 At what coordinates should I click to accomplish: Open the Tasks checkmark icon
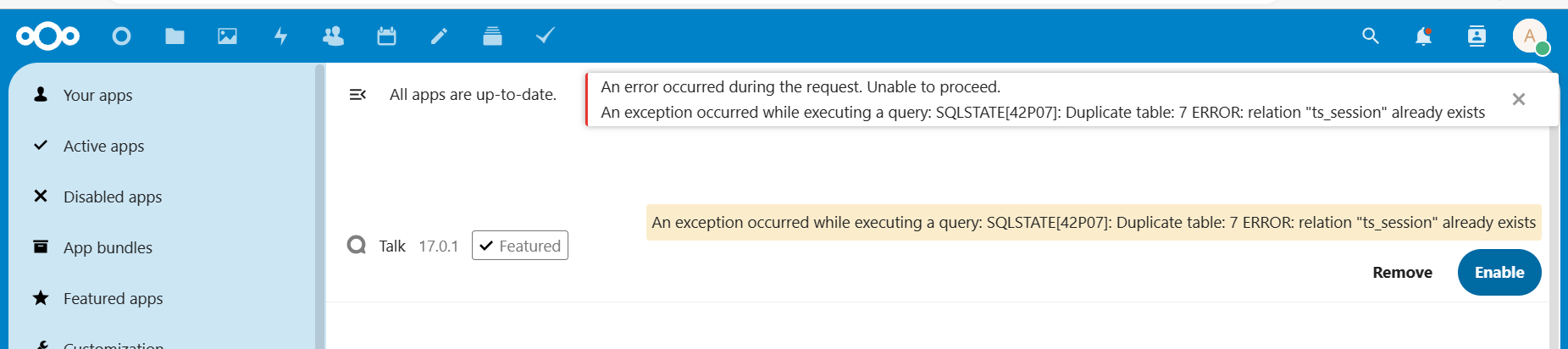545,36
